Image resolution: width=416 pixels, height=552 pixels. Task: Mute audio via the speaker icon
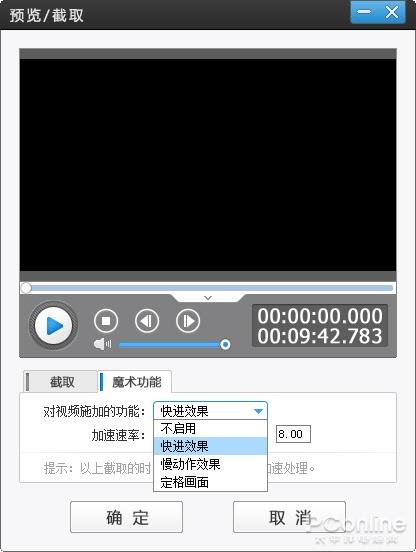point(102,344)
